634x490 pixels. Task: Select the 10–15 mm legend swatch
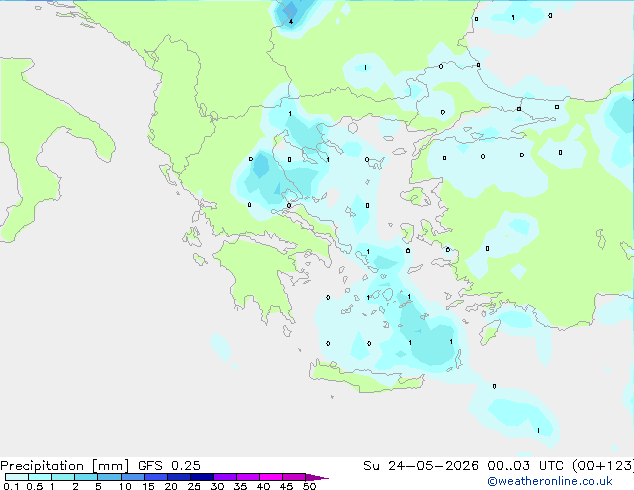[x=132, y=477]
